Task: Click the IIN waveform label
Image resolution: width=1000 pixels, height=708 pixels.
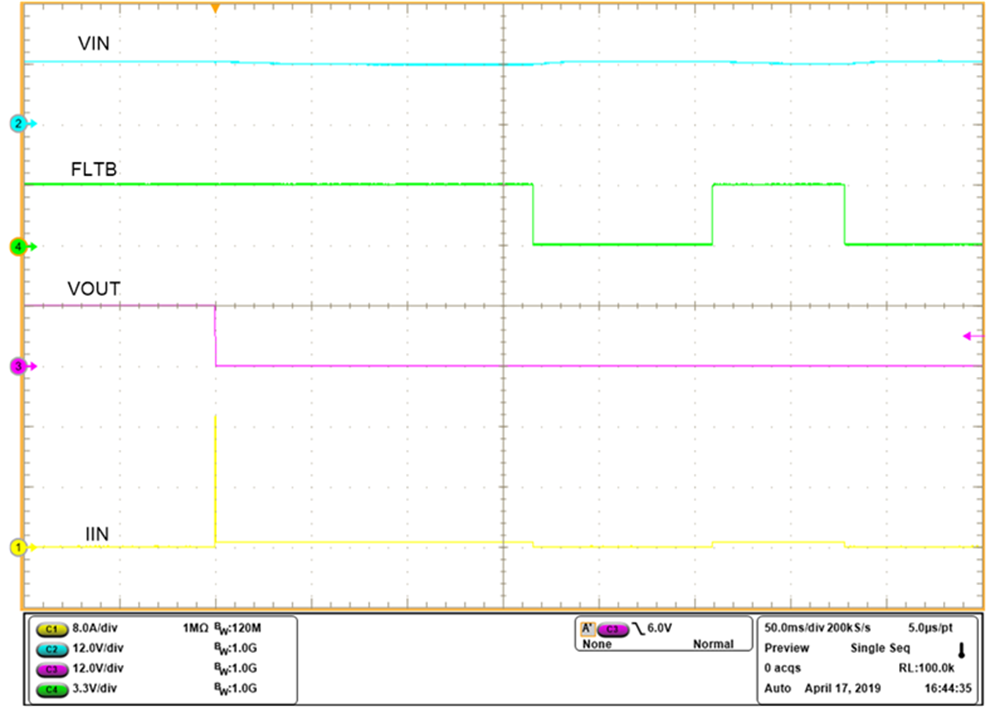Action: (x=97, y=534)
